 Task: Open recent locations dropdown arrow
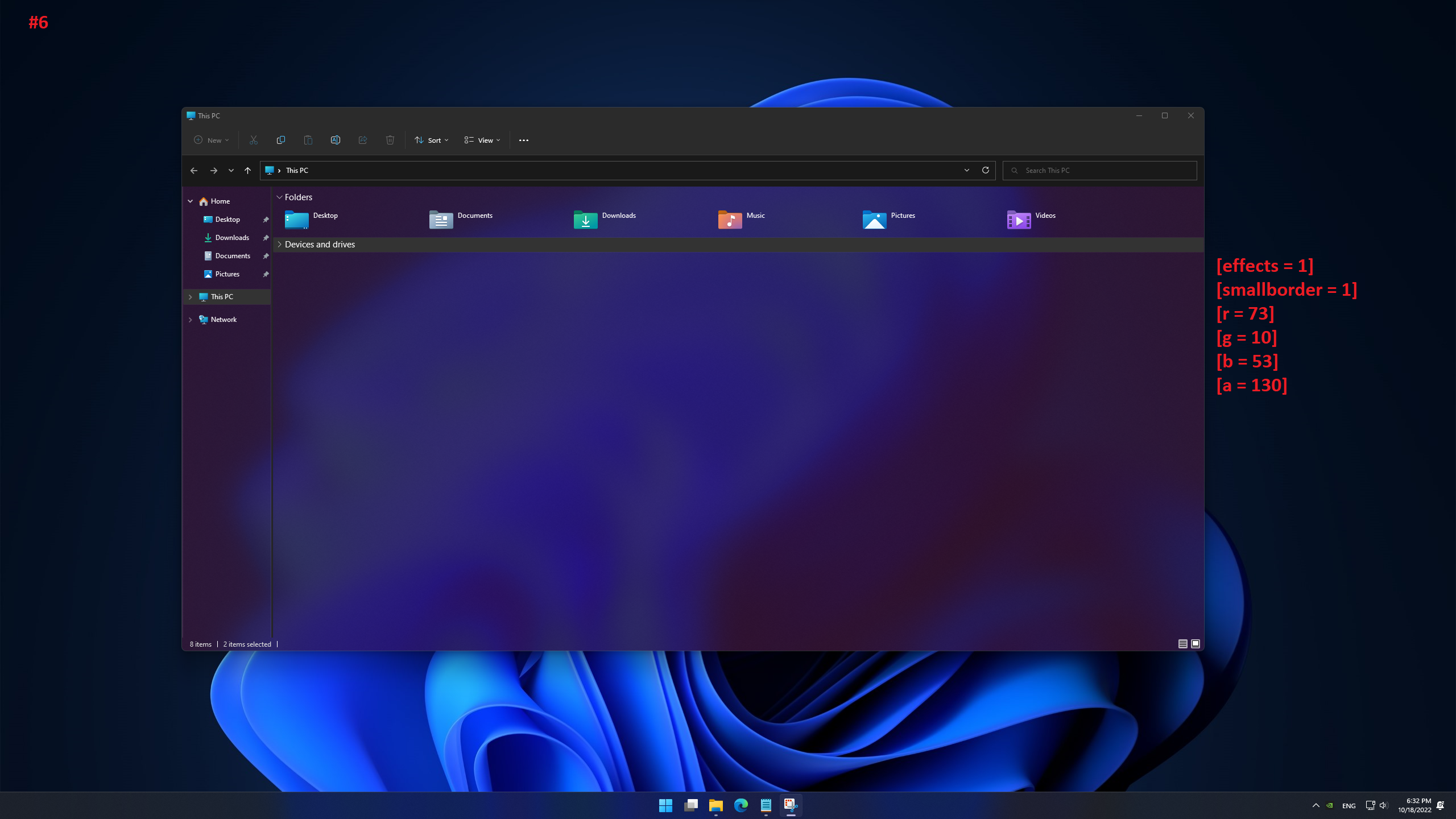(x=231, y=171)
